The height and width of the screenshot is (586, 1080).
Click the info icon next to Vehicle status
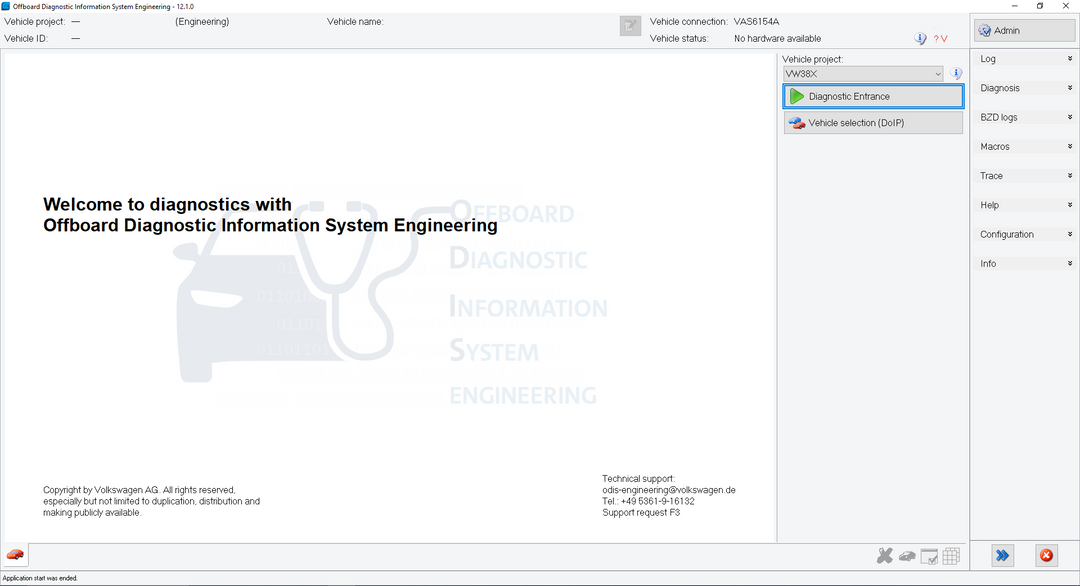[x=920, y=39]
